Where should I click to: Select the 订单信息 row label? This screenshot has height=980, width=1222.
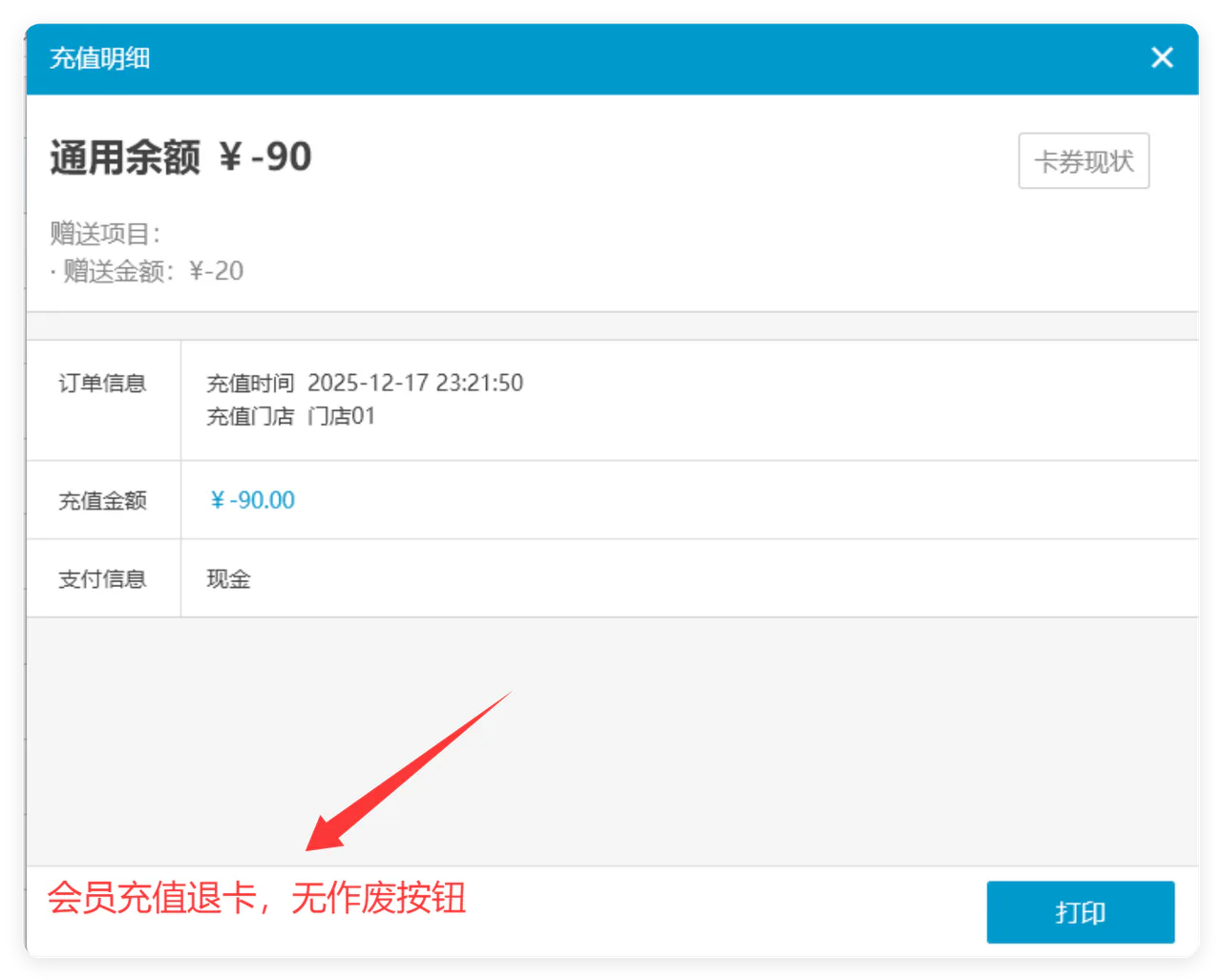click(102, 384)
